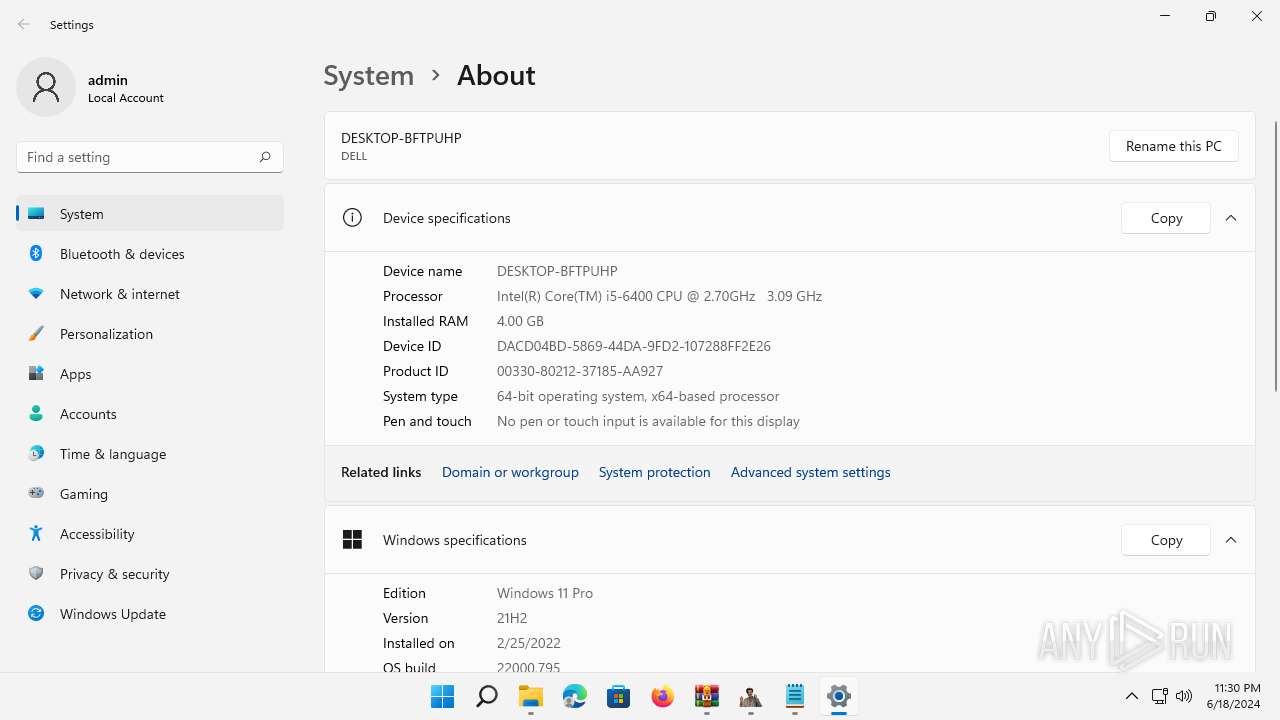Click the processor value Intel(R) Core(TM) i5-6400
The height and width of the screenshot is (720, 1280).
pos(659,296)
